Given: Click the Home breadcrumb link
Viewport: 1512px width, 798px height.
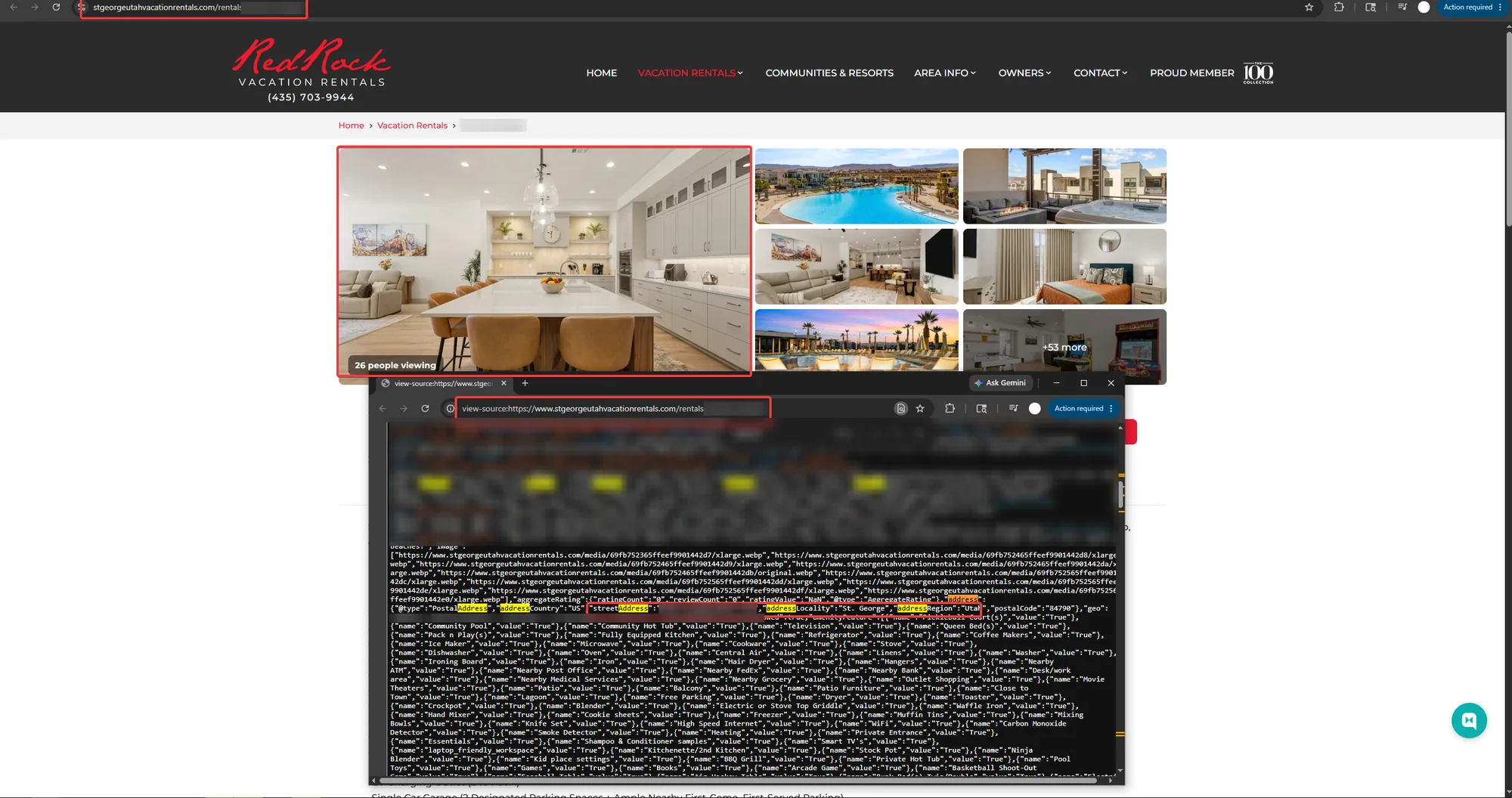Looking at the screenshot, I should tap(351, 125).
